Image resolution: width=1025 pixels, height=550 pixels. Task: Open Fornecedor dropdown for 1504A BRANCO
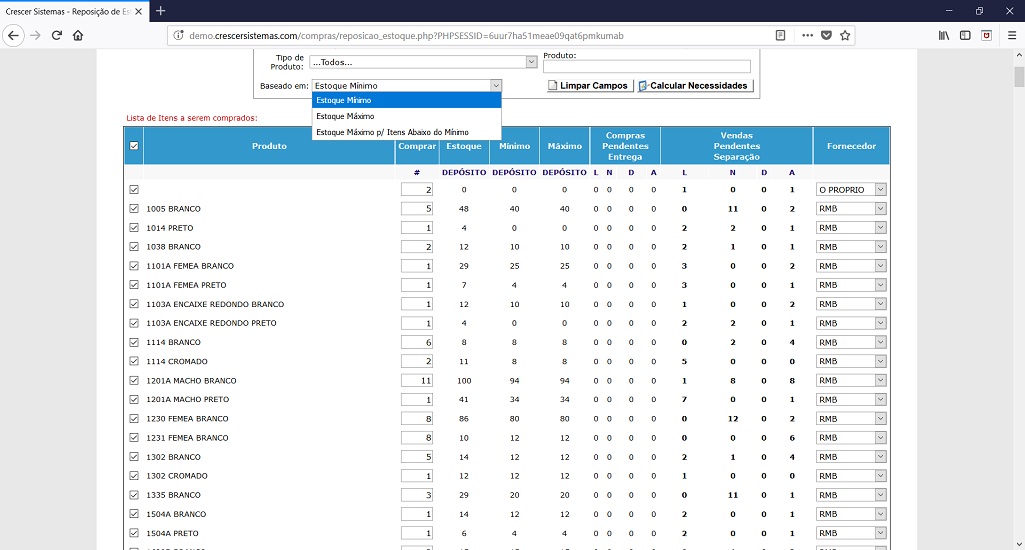click(x=851, y=514)
